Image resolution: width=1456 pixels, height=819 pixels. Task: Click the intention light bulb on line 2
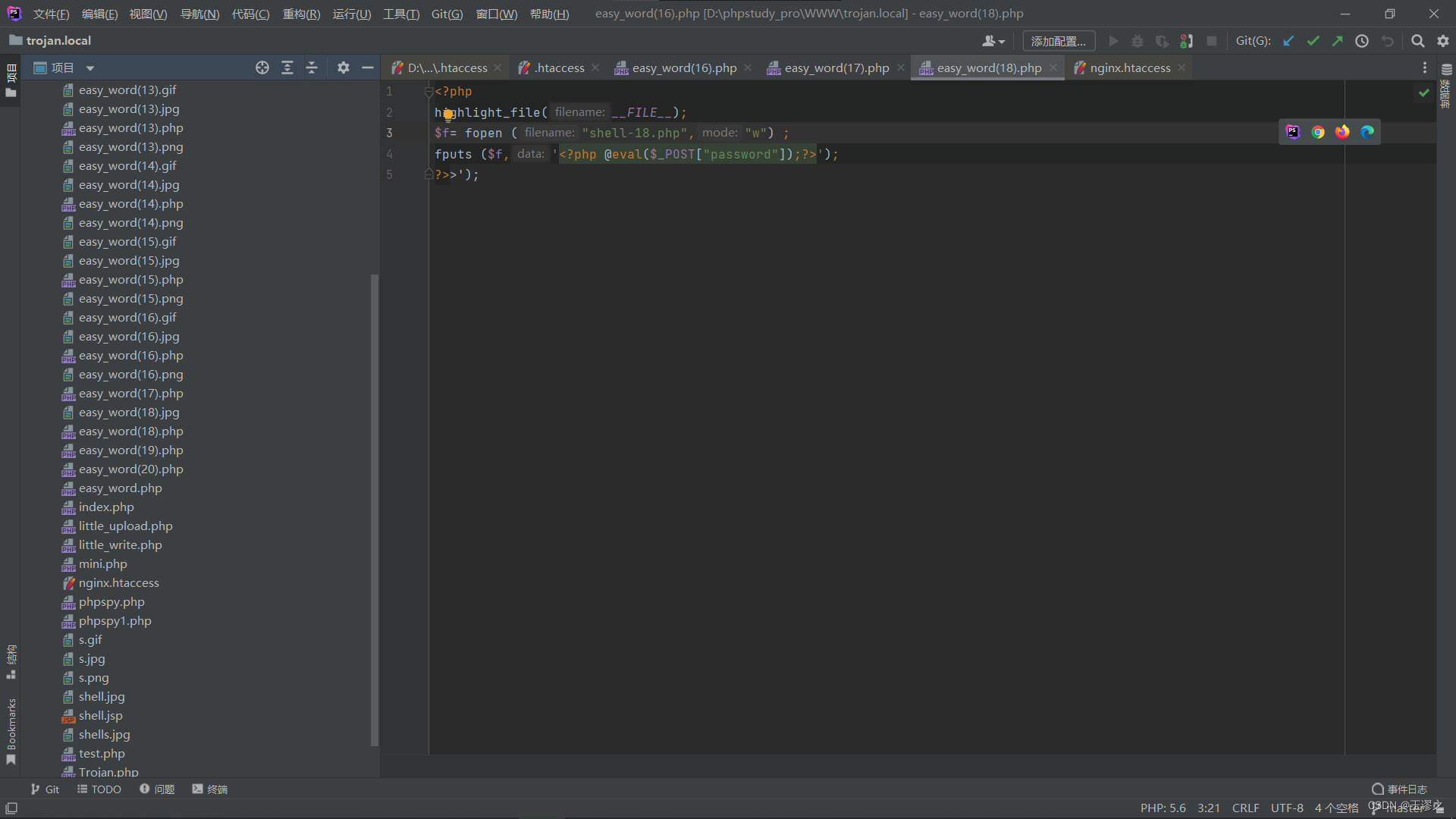448,115
